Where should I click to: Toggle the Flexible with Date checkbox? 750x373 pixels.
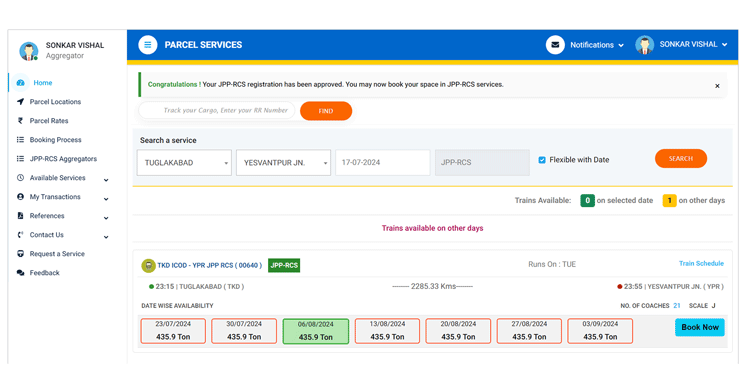(x=542, y=160)
